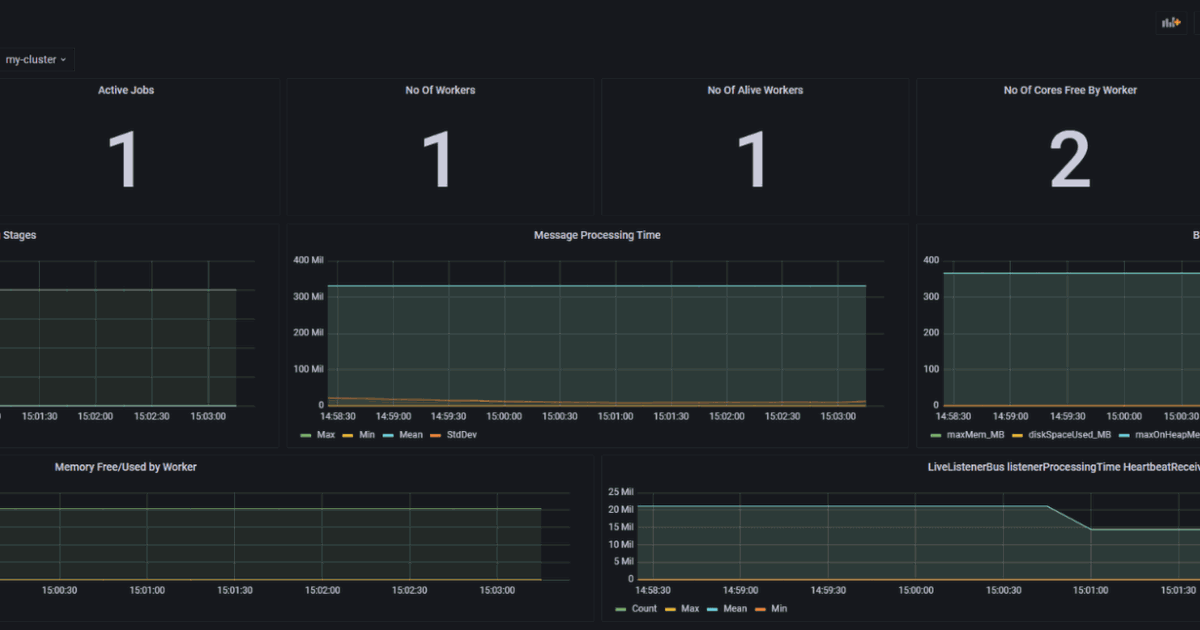Open No Of Cores Free By Worker title

[1070, 90]
